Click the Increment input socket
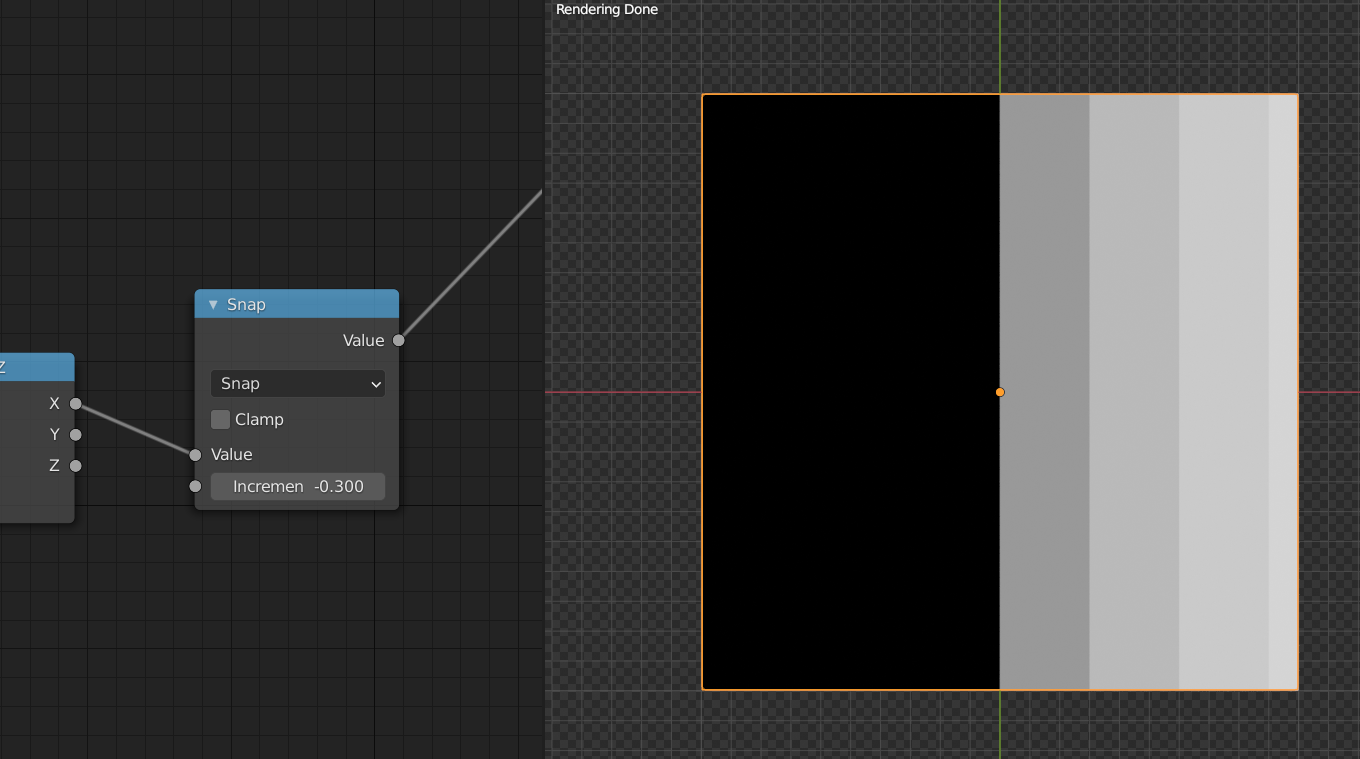The width and height of the screenshot is (1360, 759). (195, 487)
